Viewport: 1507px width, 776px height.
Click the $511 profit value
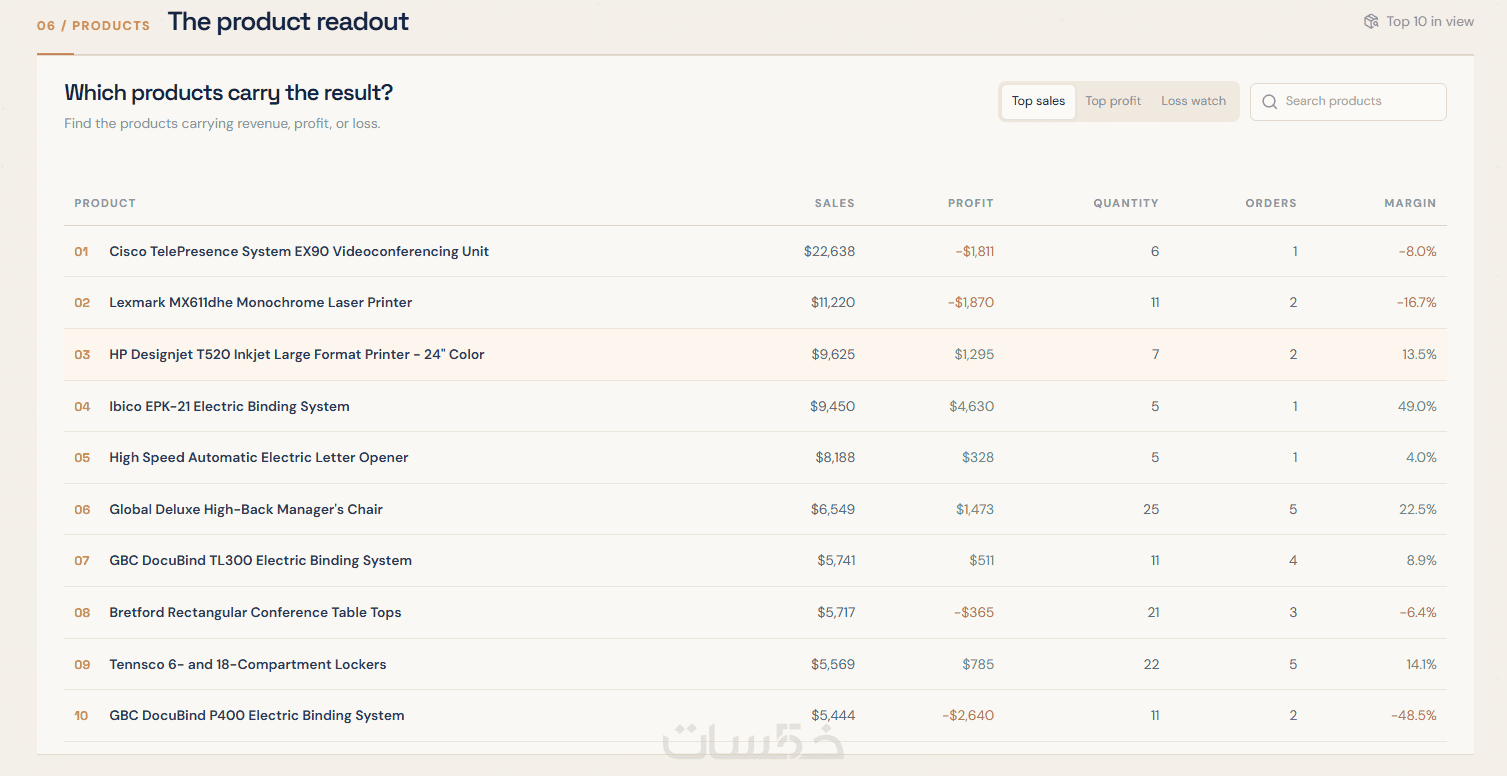pos(982,561)
